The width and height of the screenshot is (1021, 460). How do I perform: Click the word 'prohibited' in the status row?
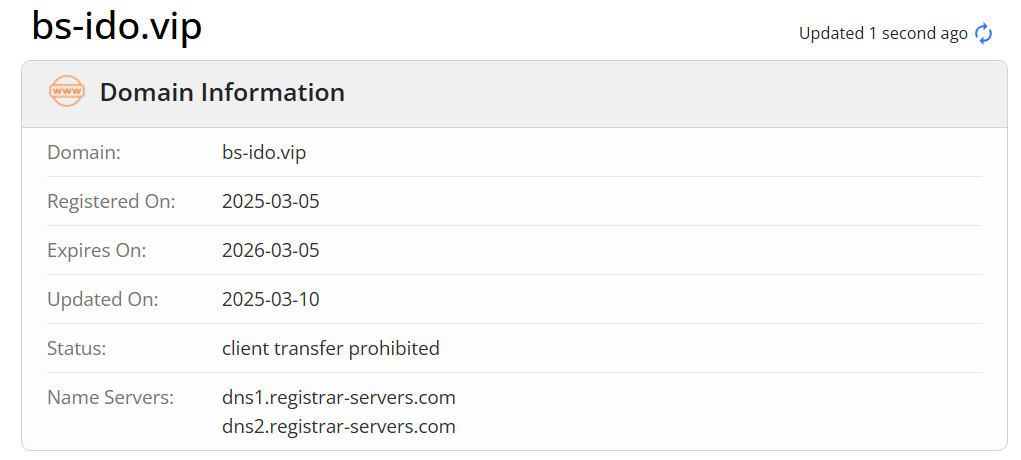395,349
